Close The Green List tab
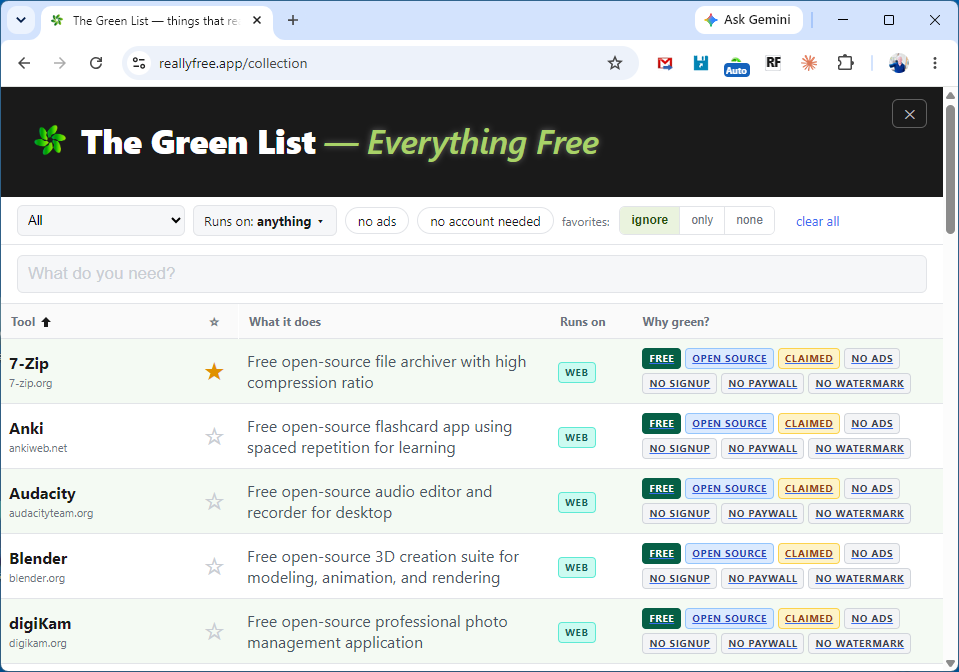 [257, 20]
